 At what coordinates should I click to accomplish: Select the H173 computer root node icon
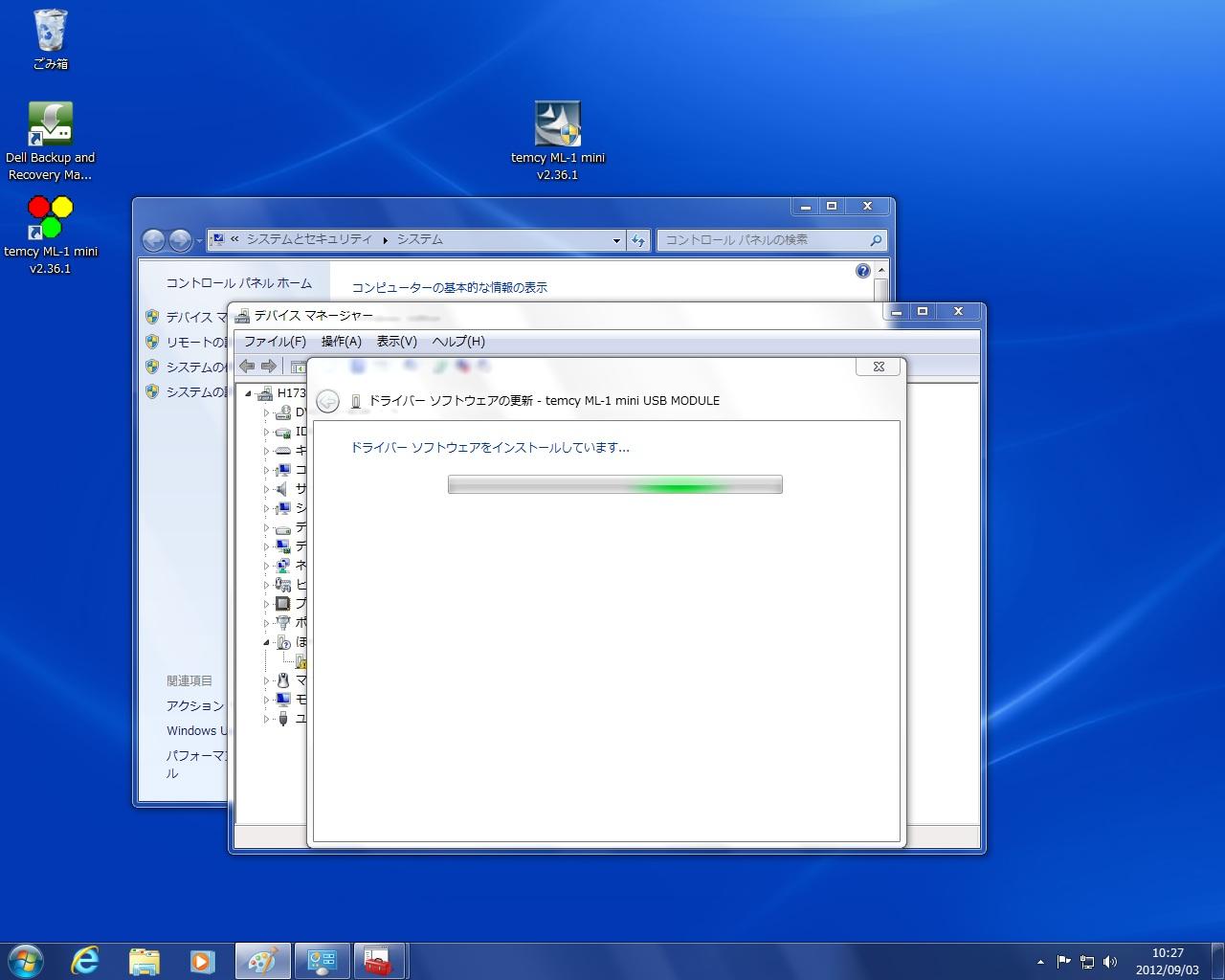[x=265, y=393]
